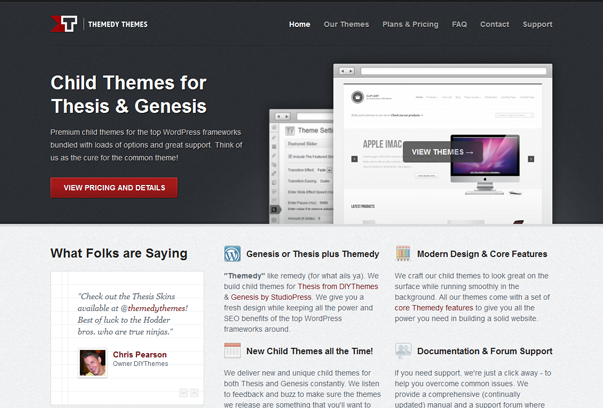
Task: Click the mock browser address bar
Action: point(453,71)
